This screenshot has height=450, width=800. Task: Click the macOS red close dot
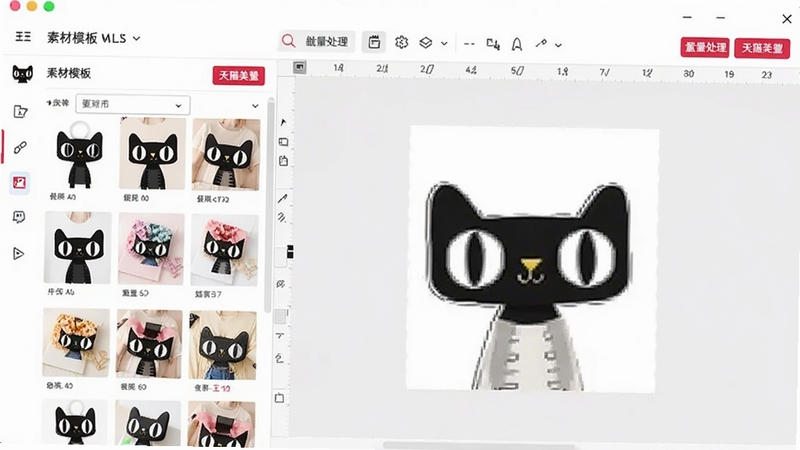point(15,6)
